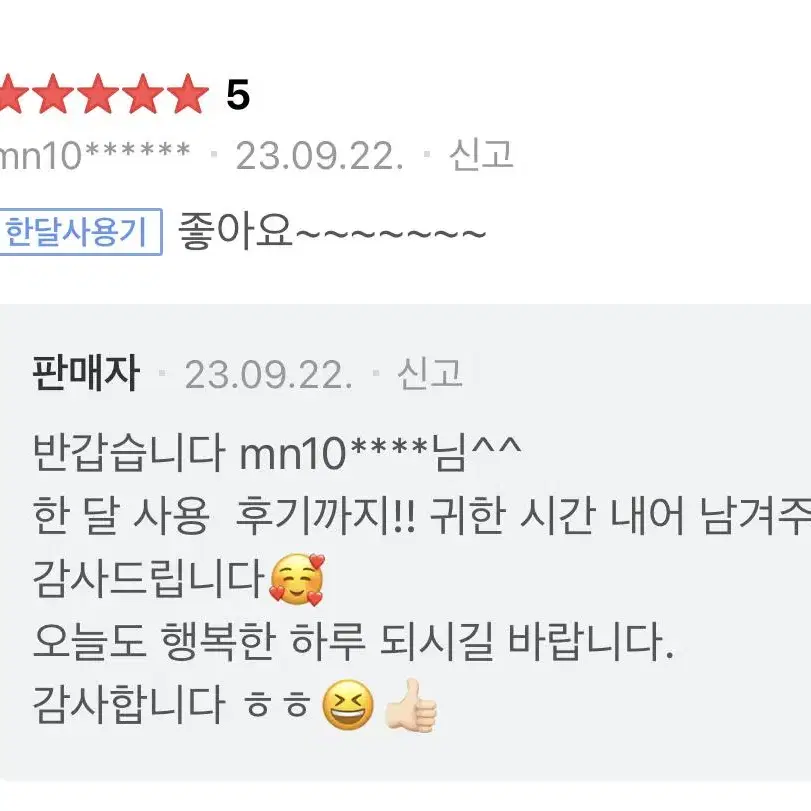Click the laughing face emoji
811x811 pixels.
coord(348,705)
